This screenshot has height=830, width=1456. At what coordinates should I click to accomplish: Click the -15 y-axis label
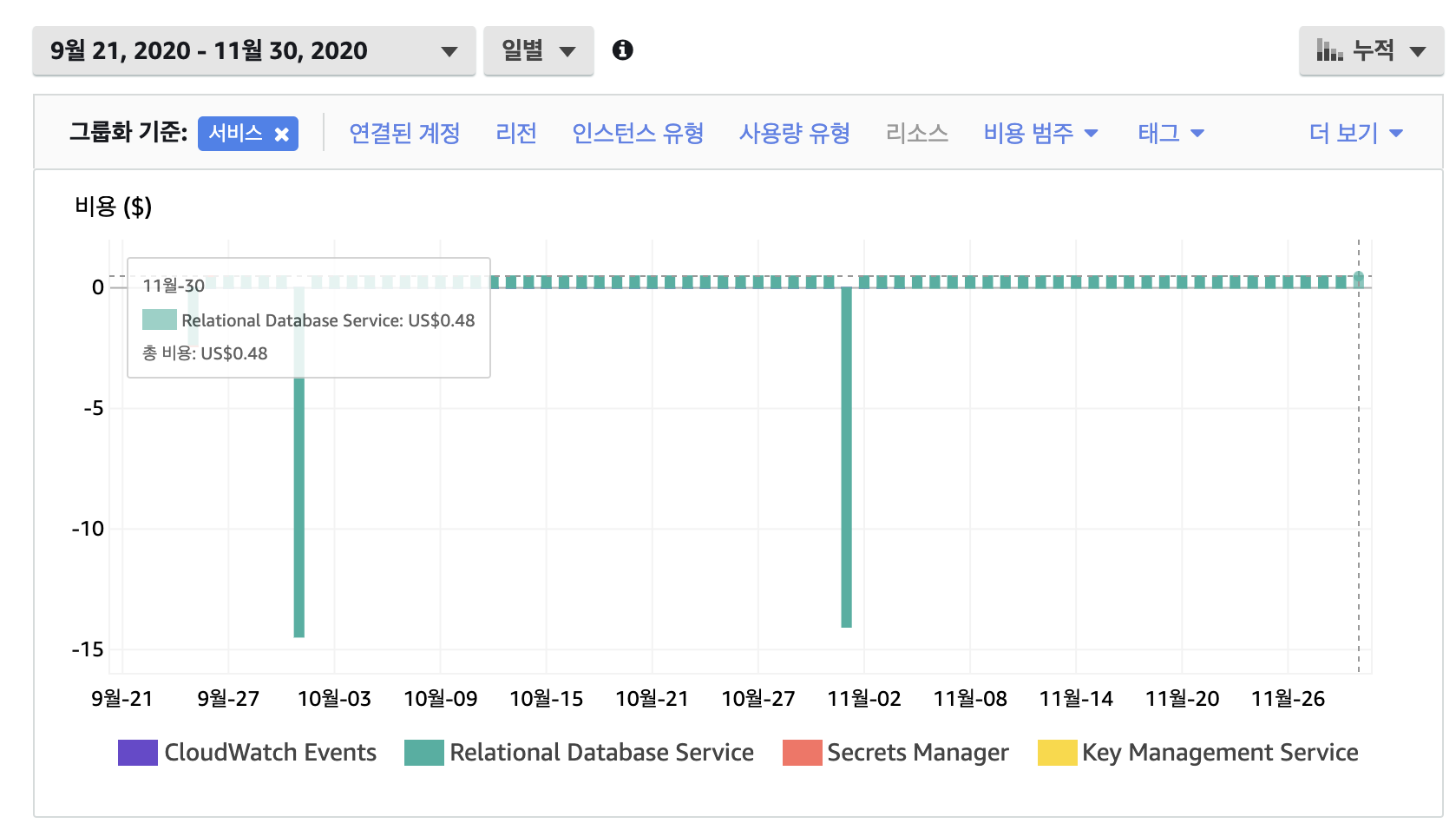pyautogui.click(x=89, y=649)
